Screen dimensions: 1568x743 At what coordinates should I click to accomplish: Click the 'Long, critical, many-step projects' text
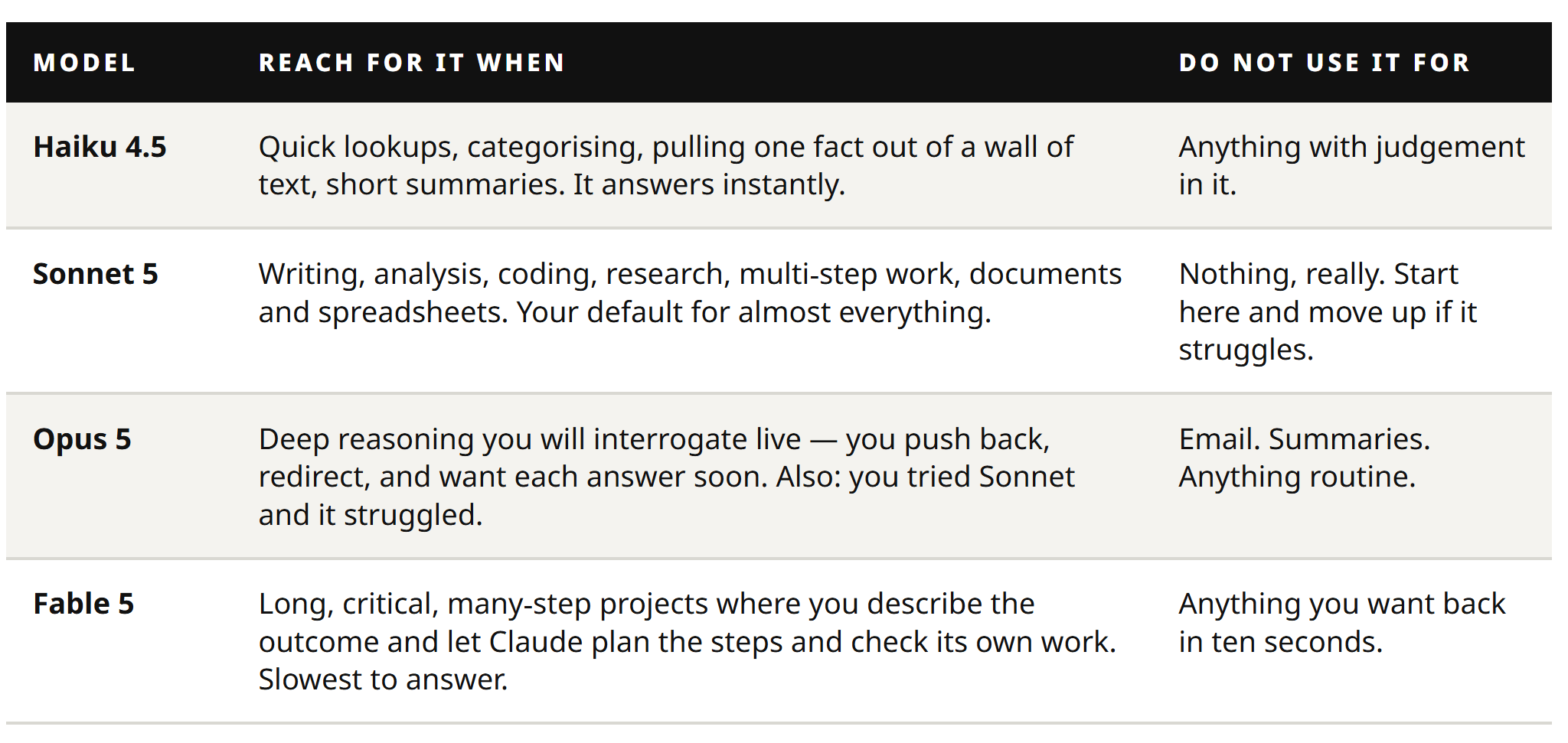687,641
